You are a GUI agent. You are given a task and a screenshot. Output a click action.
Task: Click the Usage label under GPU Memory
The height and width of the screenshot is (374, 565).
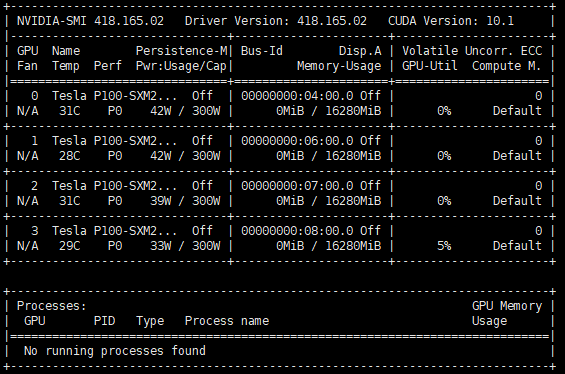(489, 321)
